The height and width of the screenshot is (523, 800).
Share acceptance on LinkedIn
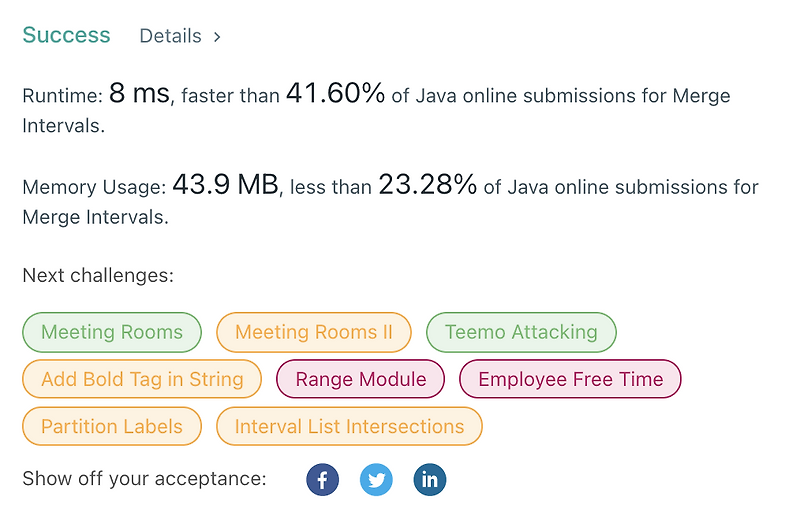coord(430,480)
